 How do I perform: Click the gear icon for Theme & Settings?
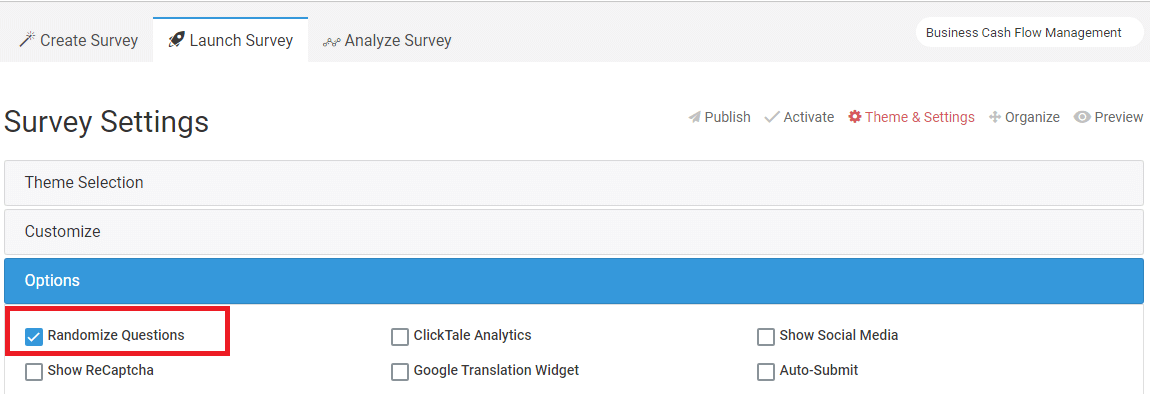click(x=854, y=117)
